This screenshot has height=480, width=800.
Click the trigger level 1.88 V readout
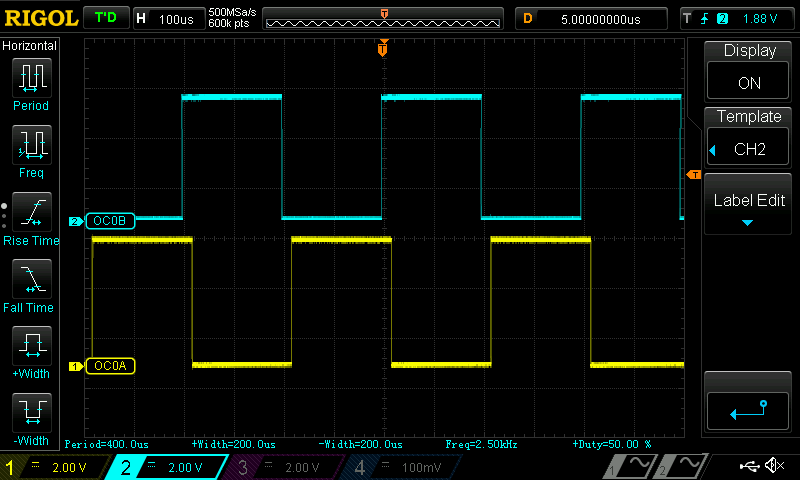coord(760,19)
